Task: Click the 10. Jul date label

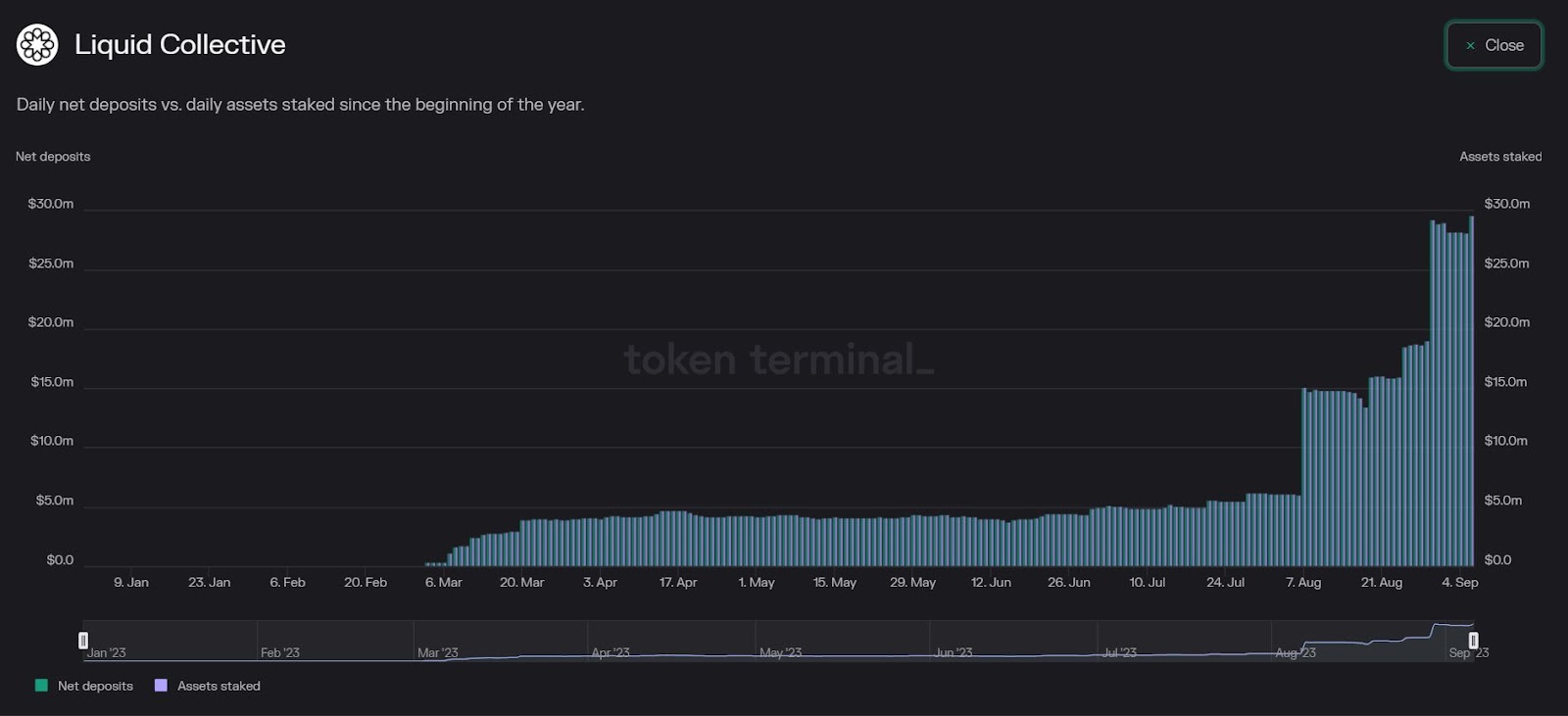Action: [1148, 583]
